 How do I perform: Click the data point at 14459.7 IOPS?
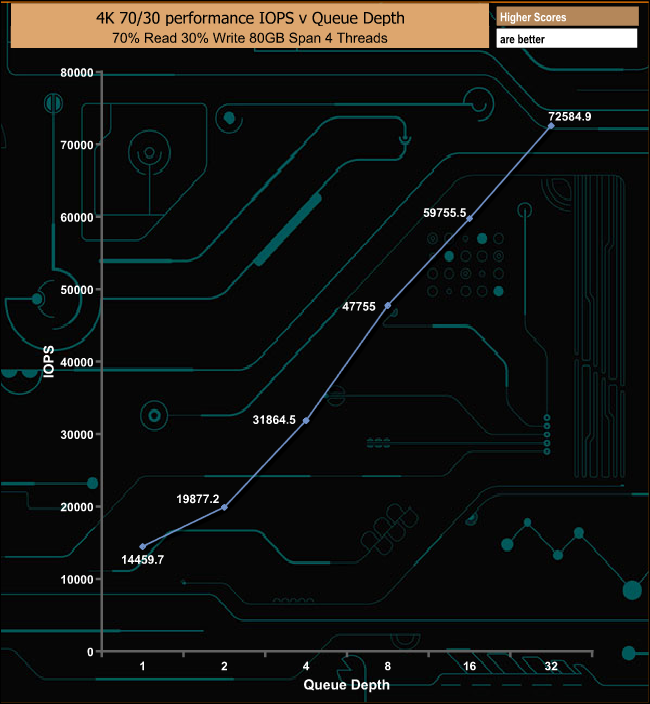143,547
